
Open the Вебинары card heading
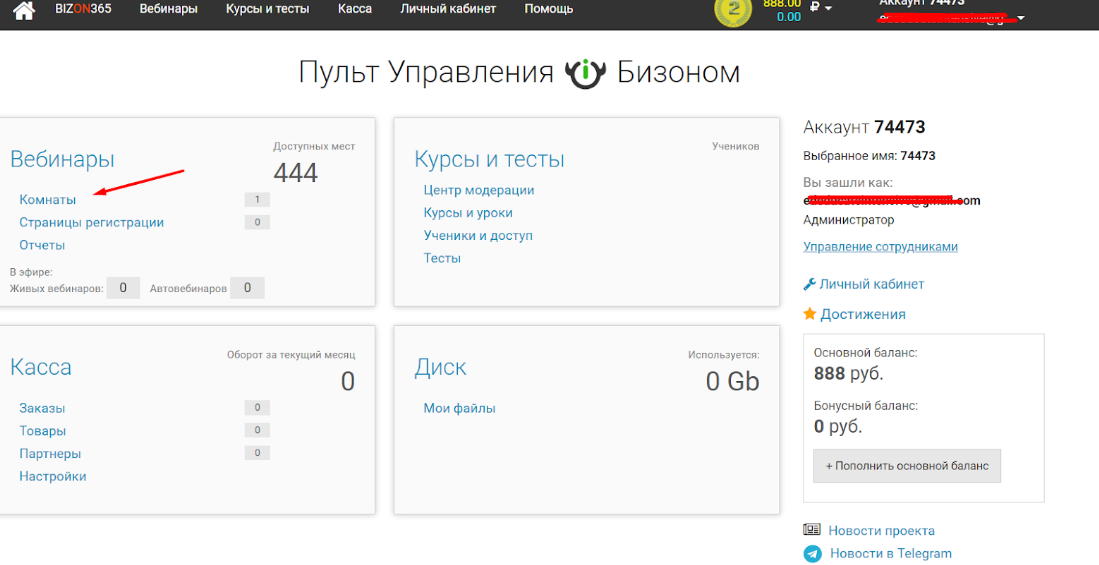click(x=62, y=159)
